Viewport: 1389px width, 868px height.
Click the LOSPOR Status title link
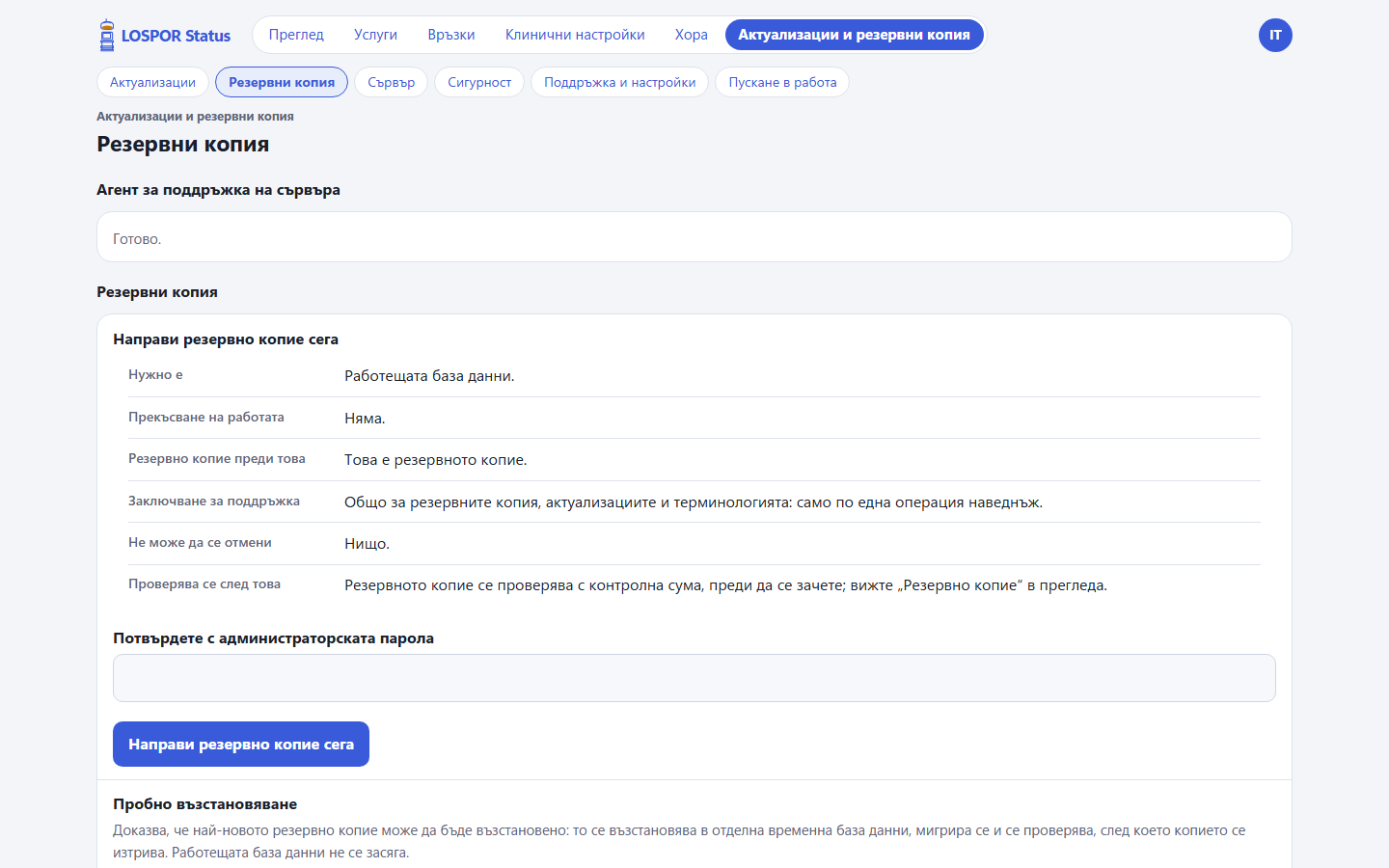176,36
